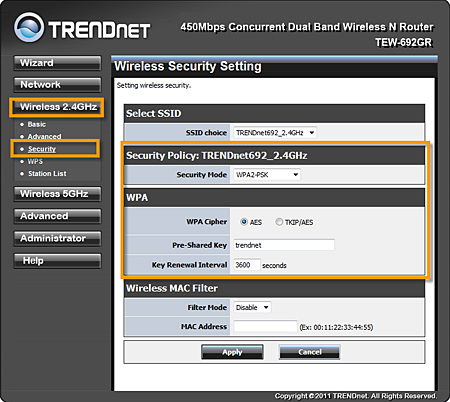Open the Wireless 5GHz menu section
This screenshot has width=450, height=402.
(x=57, y=194)
